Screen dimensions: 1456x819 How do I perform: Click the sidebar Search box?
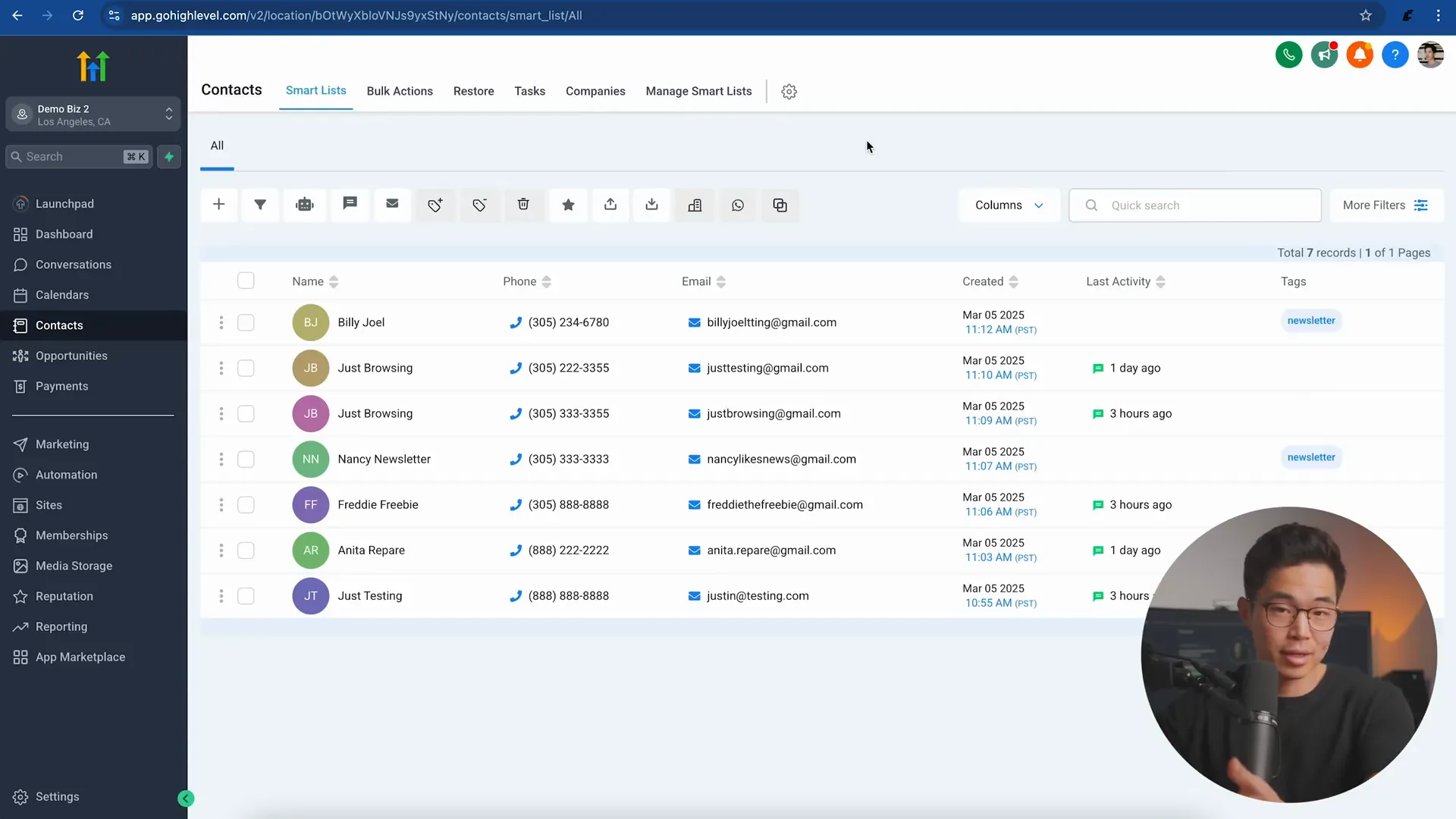pyautogui.click(x=79, y=157)
